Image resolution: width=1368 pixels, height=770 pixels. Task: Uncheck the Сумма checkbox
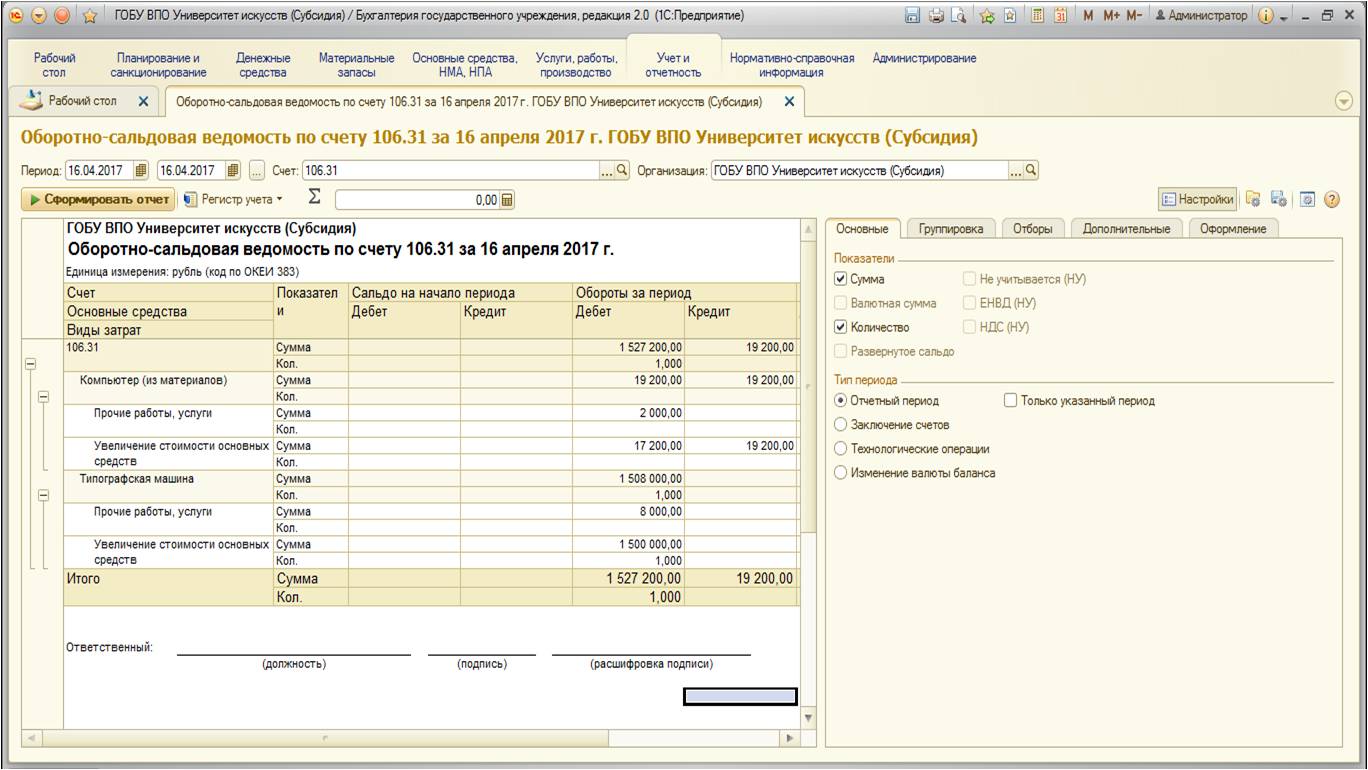click(x=840, y=280)
